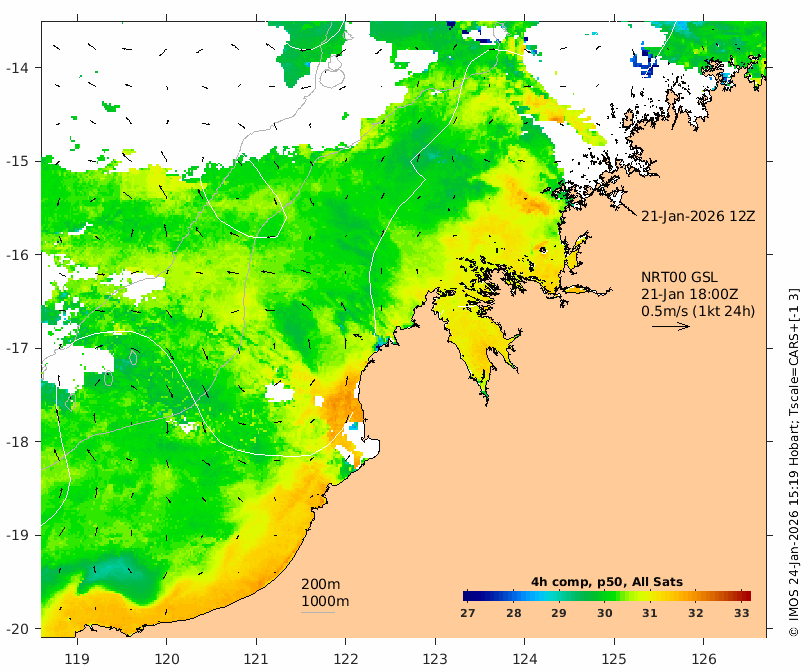The image size is (810, 672).
Task: Click the 0.5m/s (1kt 24h) scale text
Action: pos(698,311)
